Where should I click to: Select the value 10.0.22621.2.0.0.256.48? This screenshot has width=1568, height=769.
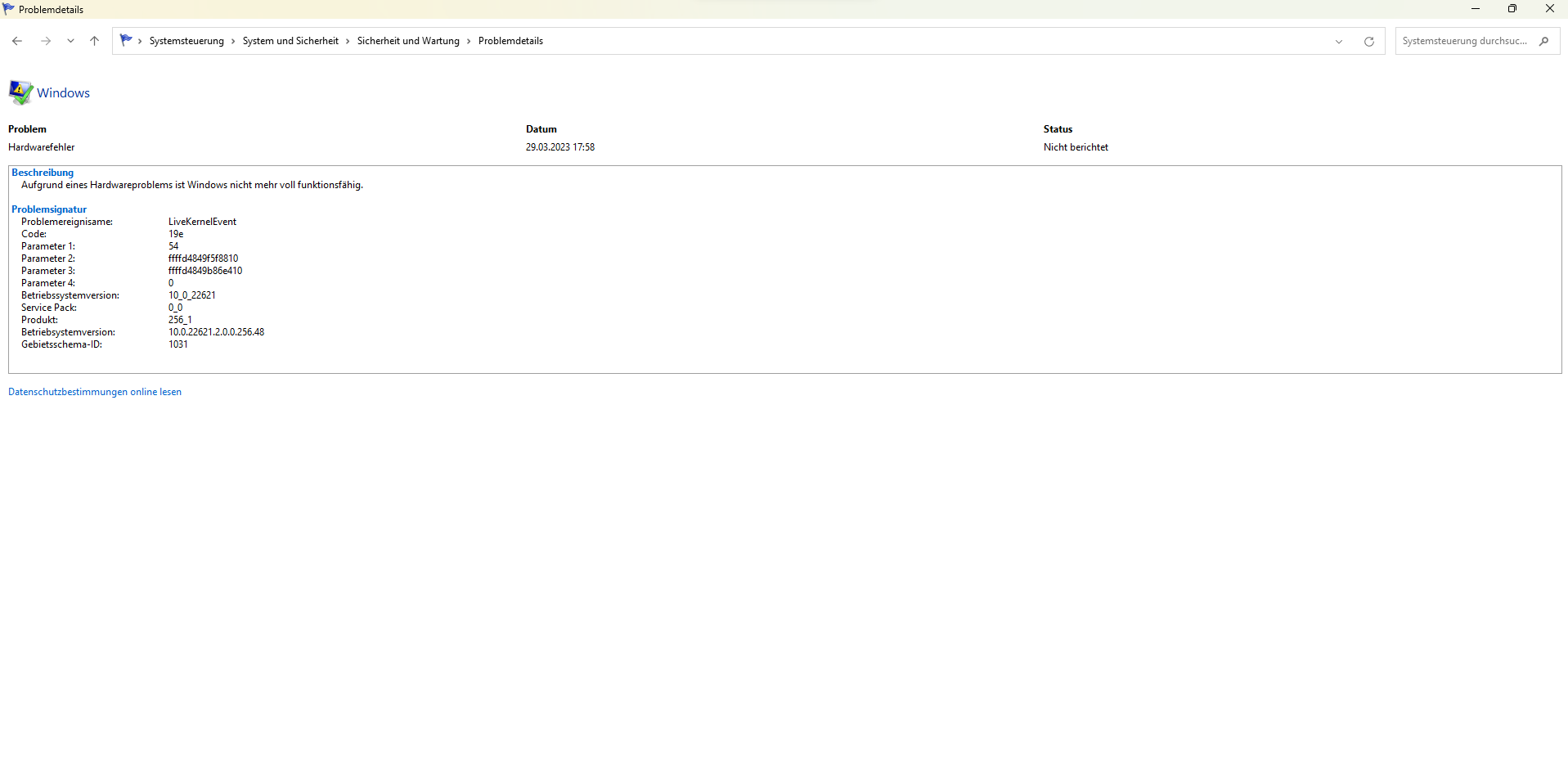coord(216,332)
